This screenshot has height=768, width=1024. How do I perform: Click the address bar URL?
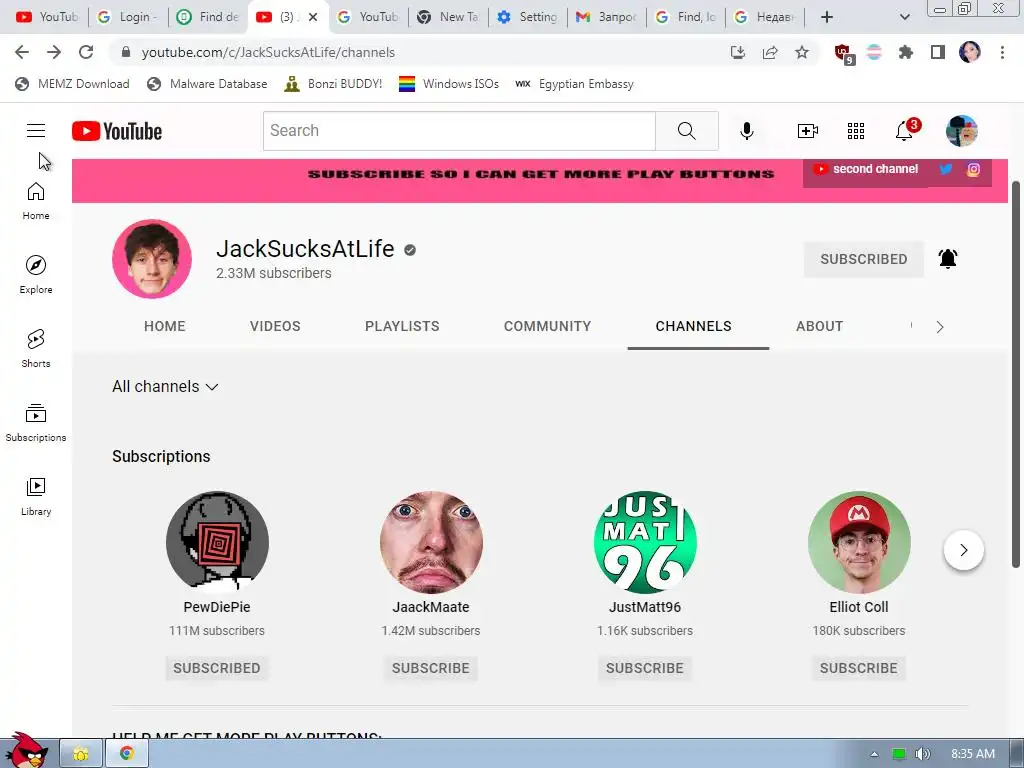(268, 52)
